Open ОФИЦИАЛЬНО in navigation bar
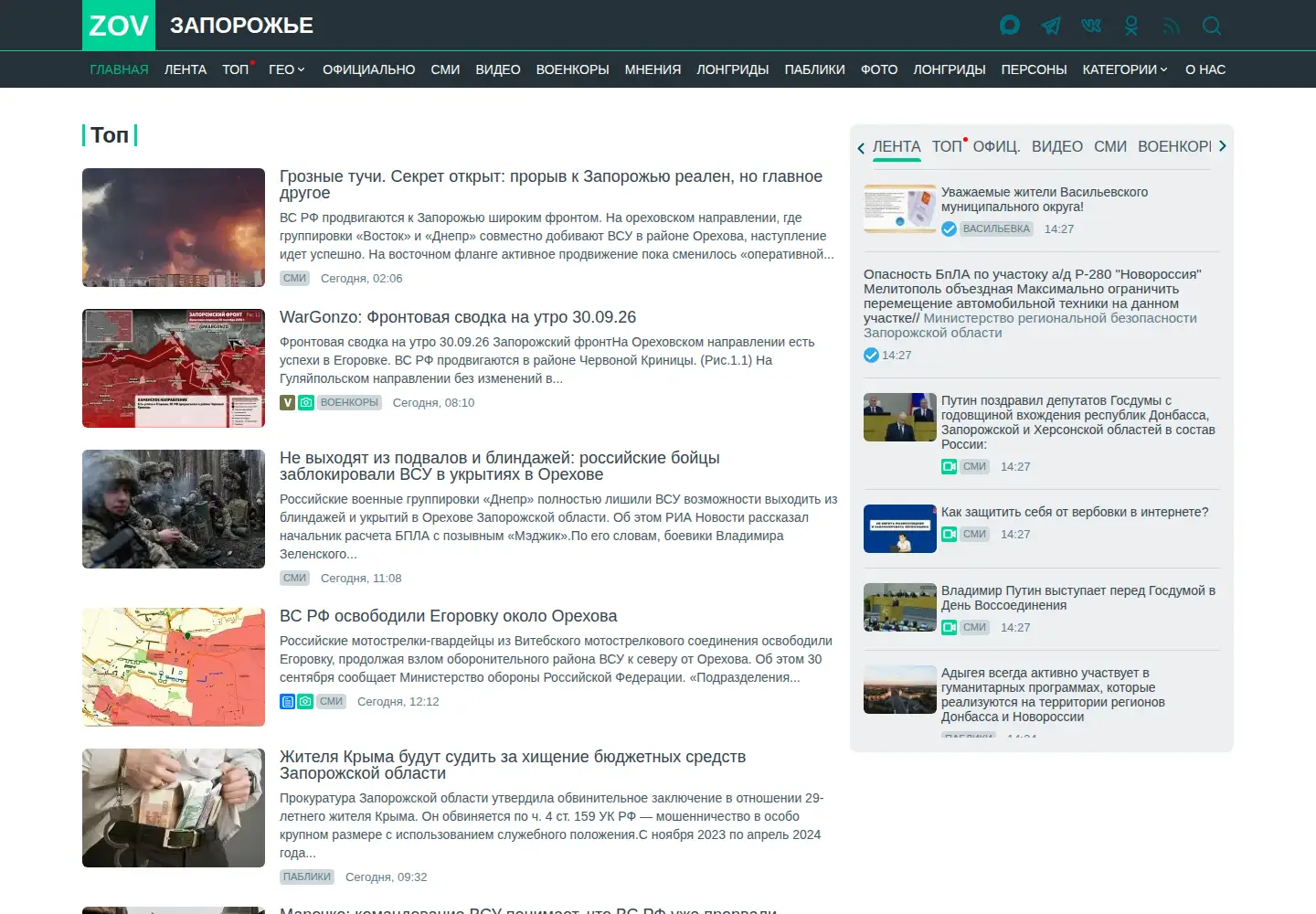The width and height of the screenshot is (1316, 914). tap(368, 69)
